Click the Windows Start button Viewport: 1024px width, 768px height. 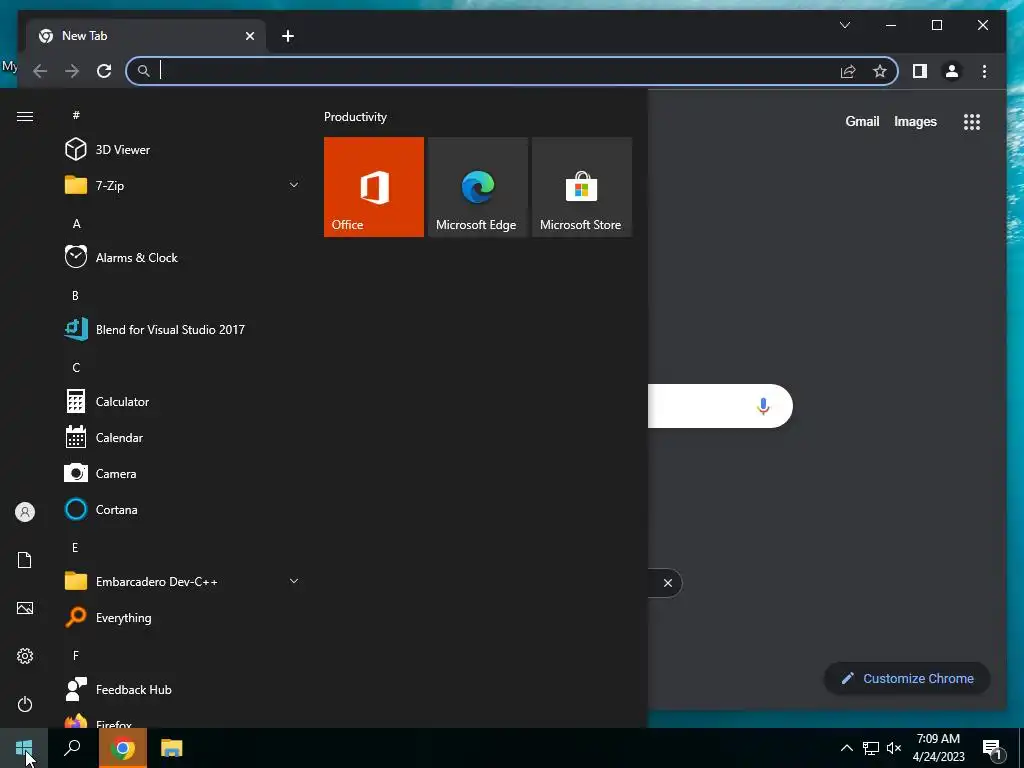pyautogui.click(x=24, y=748)
